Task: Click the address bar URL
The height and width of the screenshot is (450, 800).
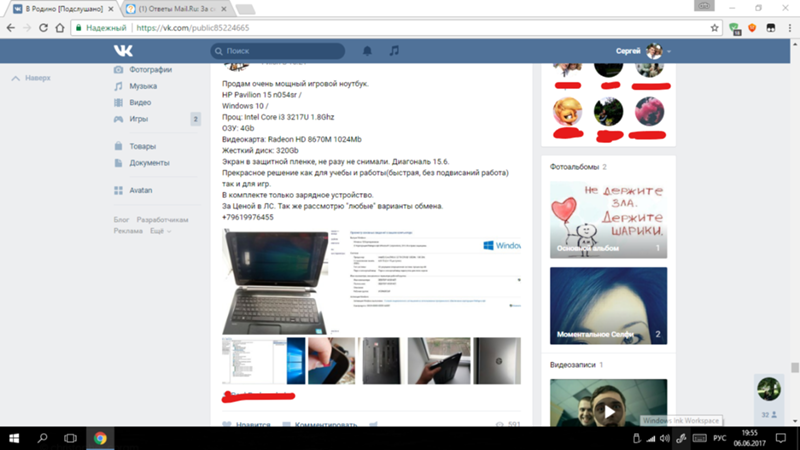Action: coord(193,28)
